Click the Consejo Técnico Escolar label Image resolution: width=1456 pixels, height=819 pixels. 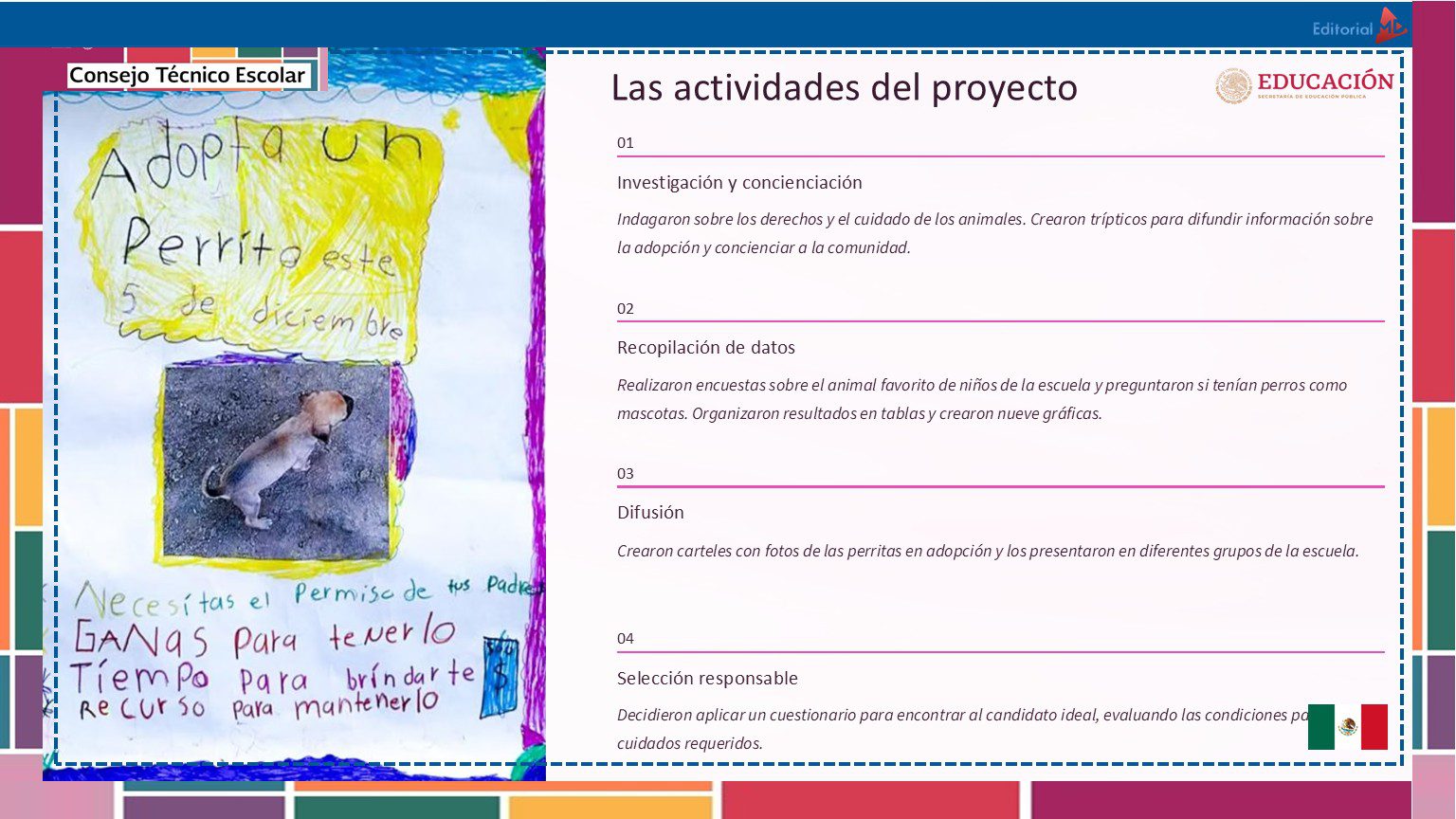pyautogui.click(x=188, y=75)
